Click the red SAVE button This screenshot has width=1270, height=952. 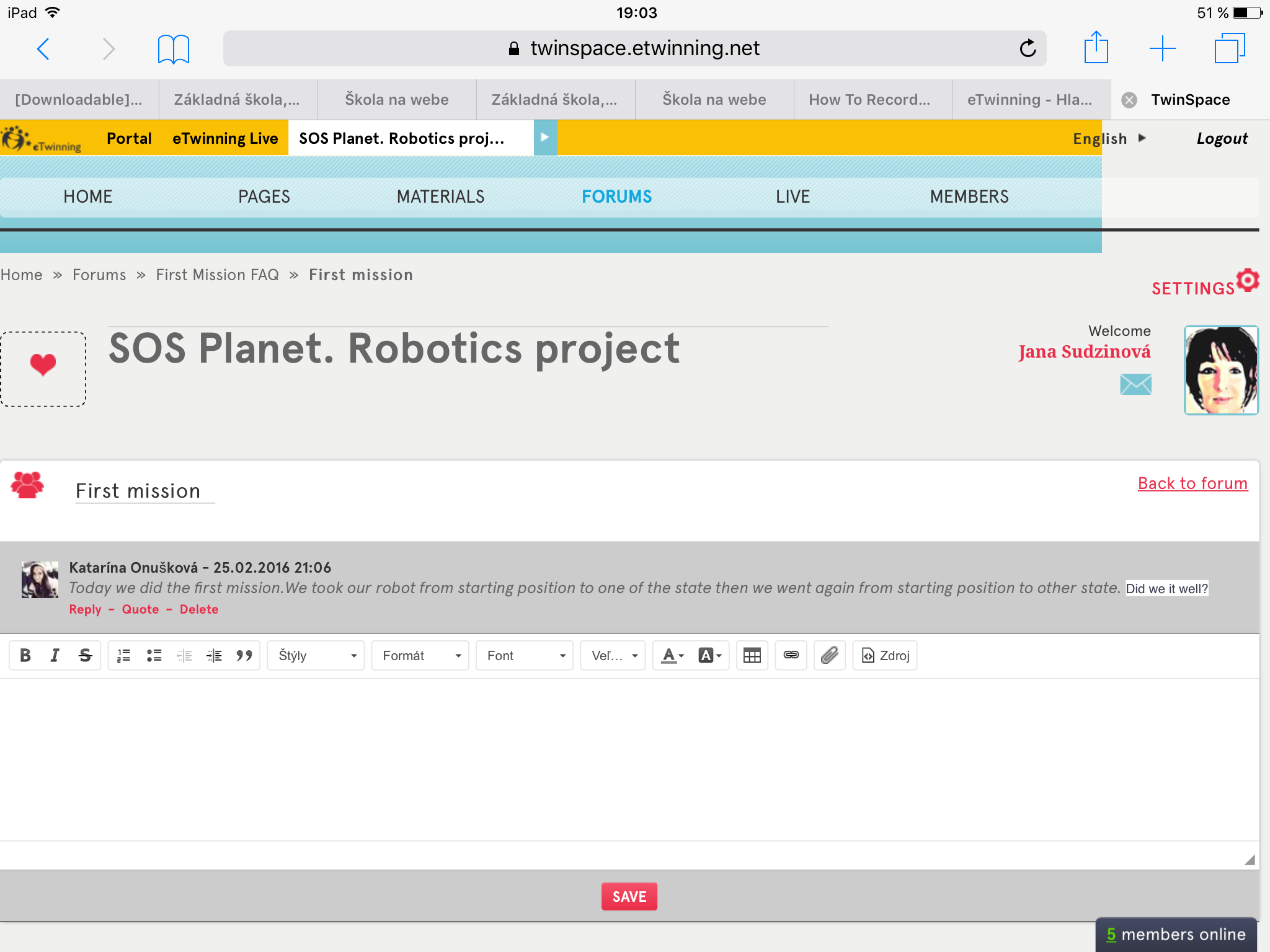(x=629, y=896)
